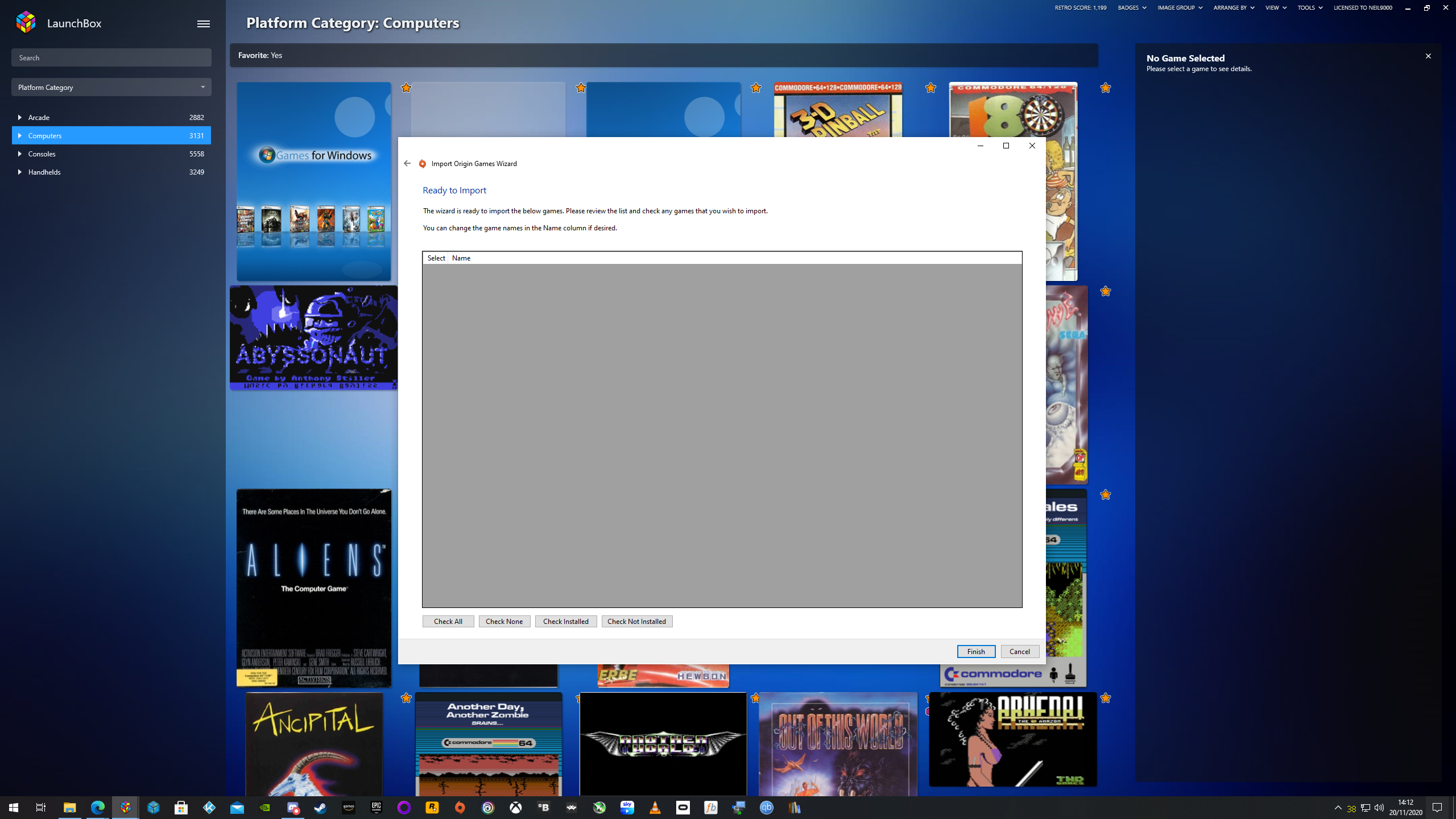Open the Windows notification center
Viewport: 1456px width, 819px height.
(x=1437, y=808)
